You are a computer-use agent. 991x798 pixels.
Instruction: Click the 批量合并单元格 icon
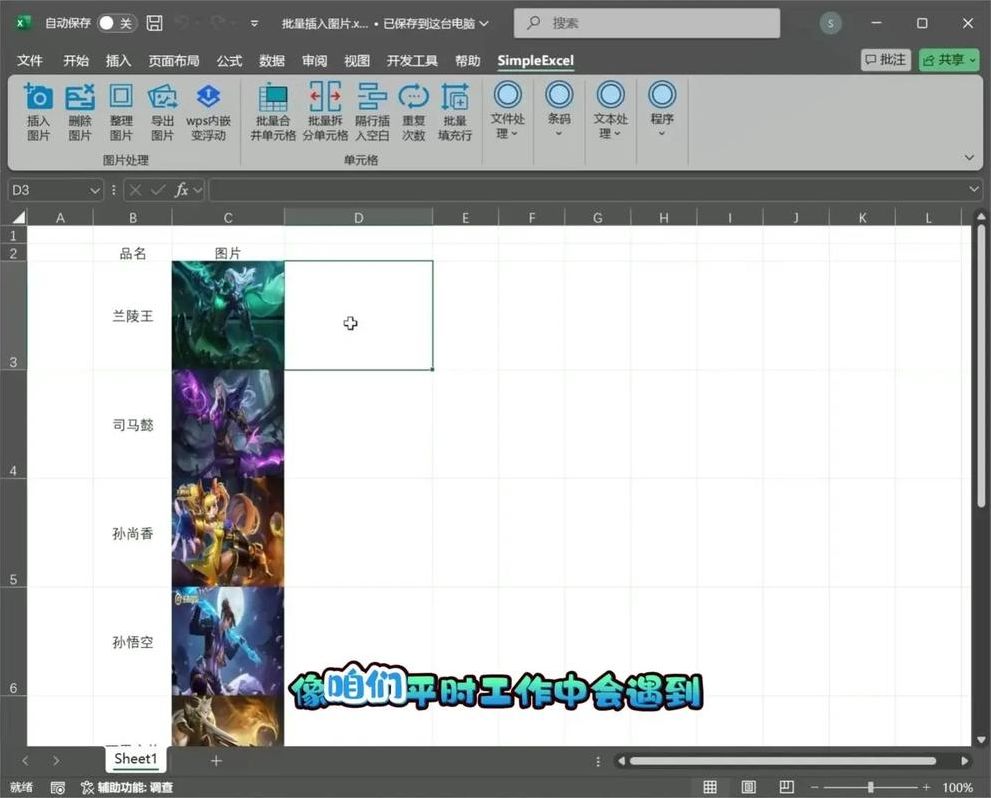pos(273,111)
